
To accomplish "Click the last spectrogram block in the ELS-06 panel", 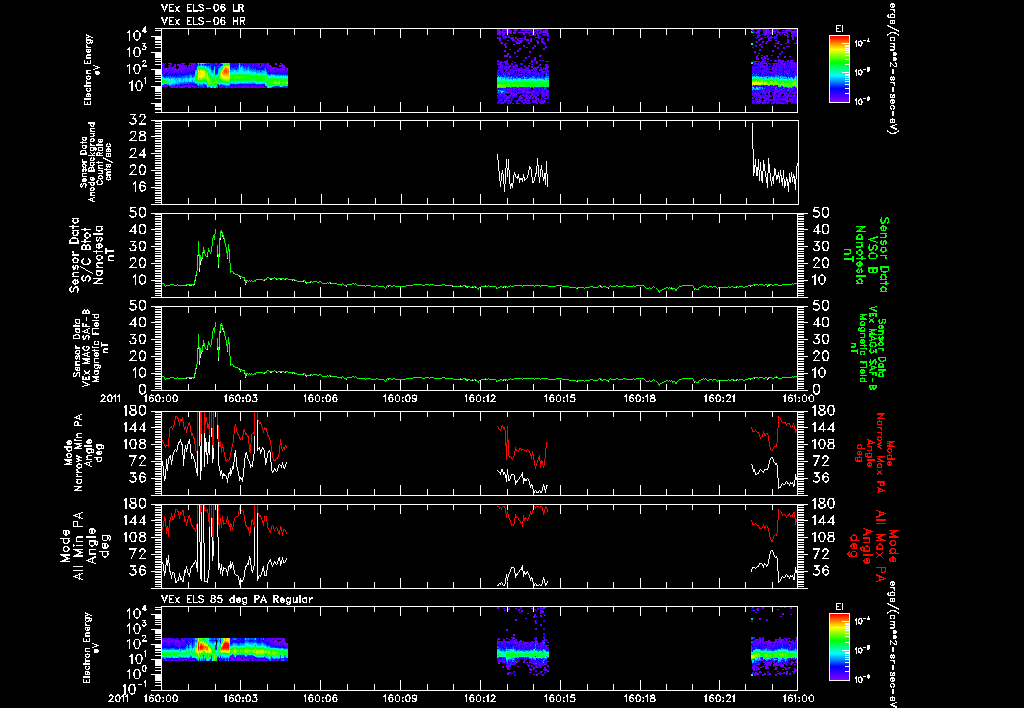I will click(775, 67).
